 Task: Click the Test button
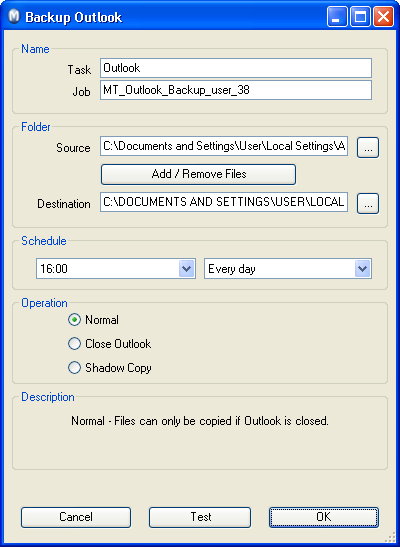click(x=200, y=517)
